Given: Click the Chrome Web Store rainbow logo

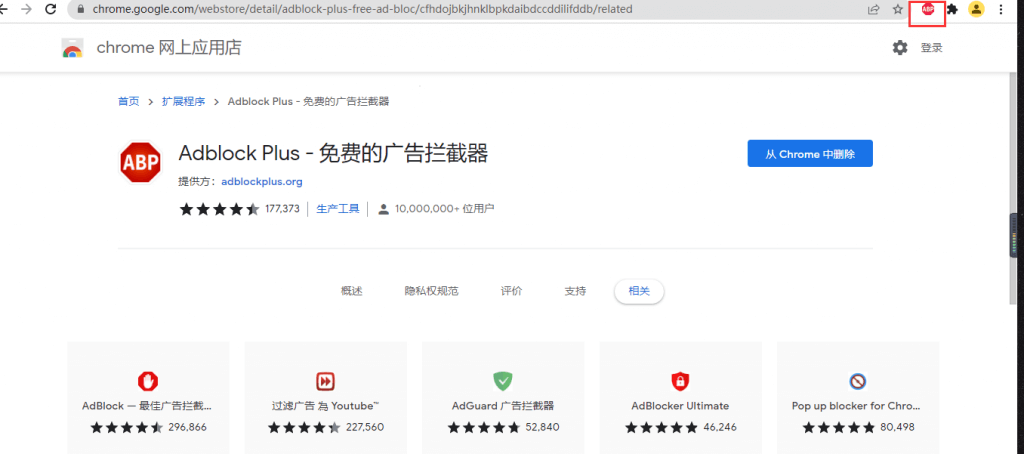Looking at the screenshot, I should coord(72,48).
